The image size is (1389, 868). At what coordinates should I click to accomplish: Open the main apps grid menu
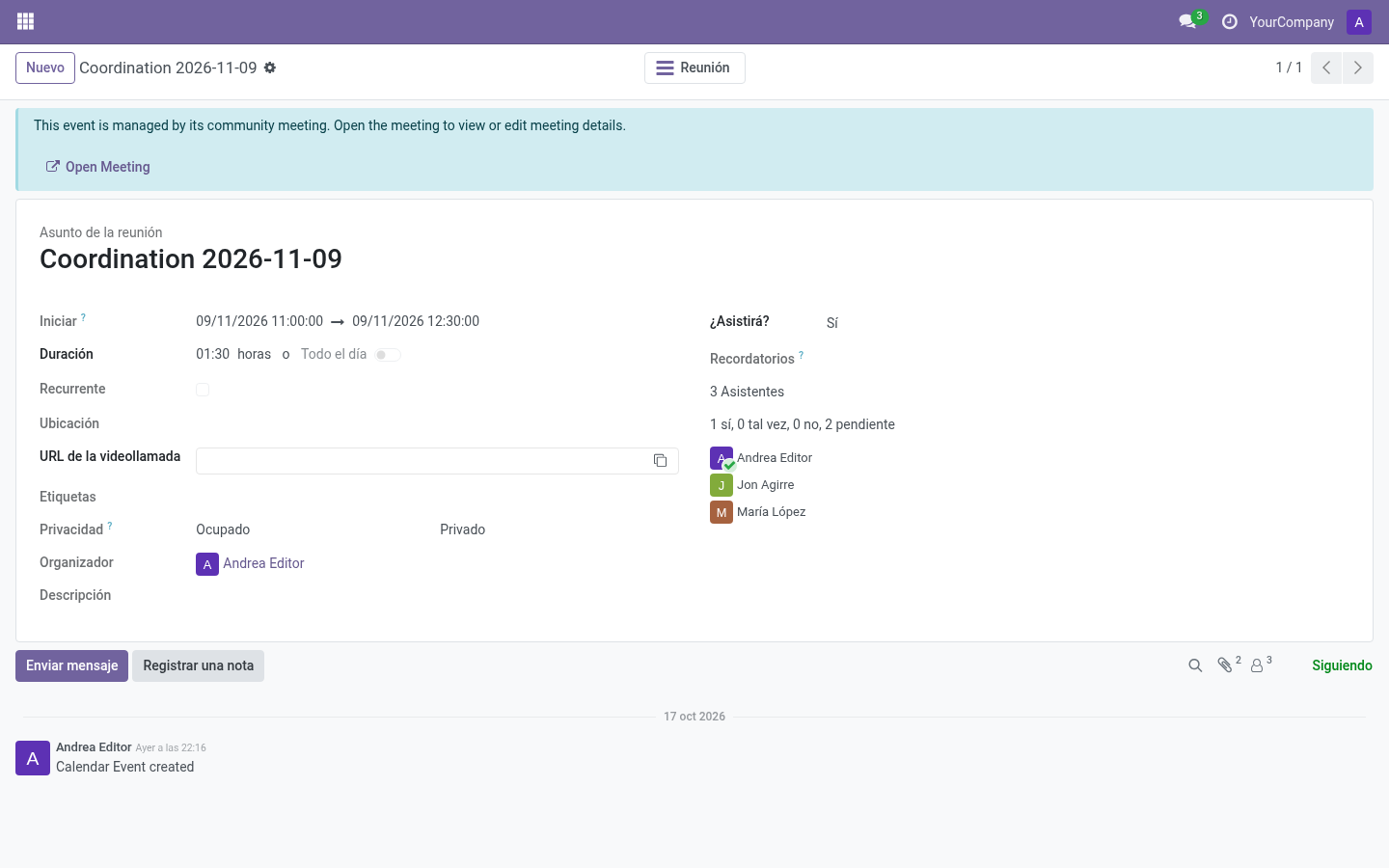click(x=26, y=21)
